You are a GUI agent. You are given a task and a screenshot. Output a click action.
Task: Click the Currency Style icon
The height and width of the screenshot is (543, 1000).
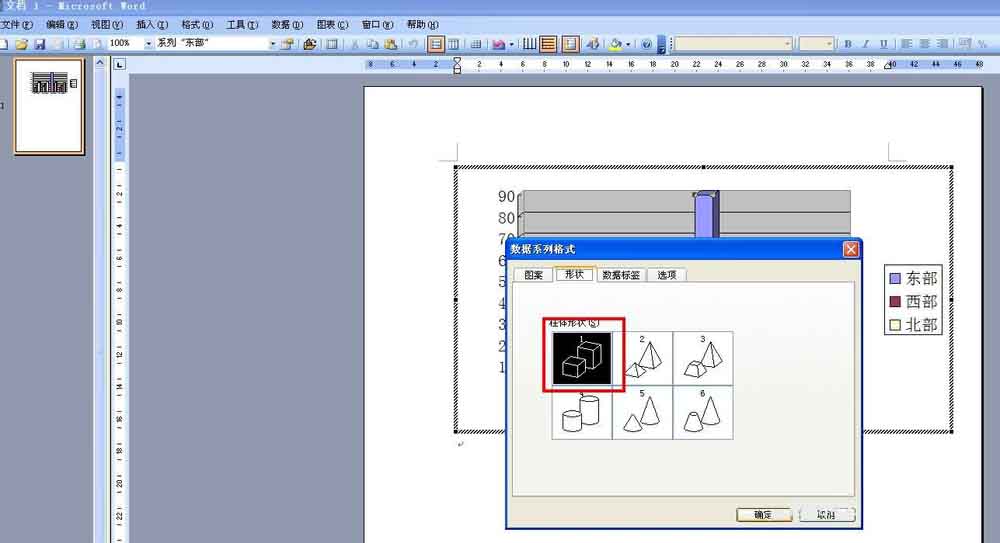point(964,44)
